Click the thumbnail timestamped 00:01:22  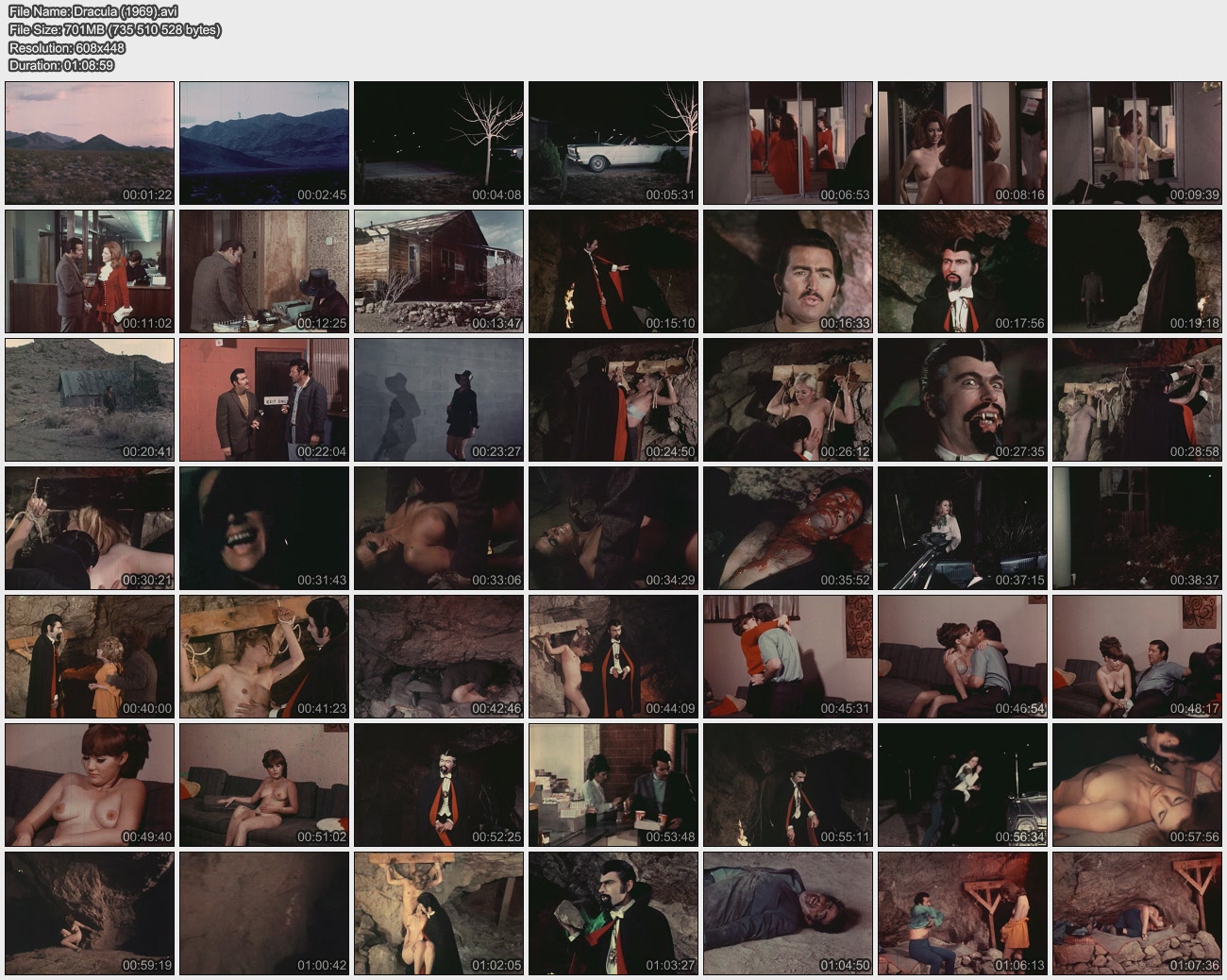(x=90, y=143)
